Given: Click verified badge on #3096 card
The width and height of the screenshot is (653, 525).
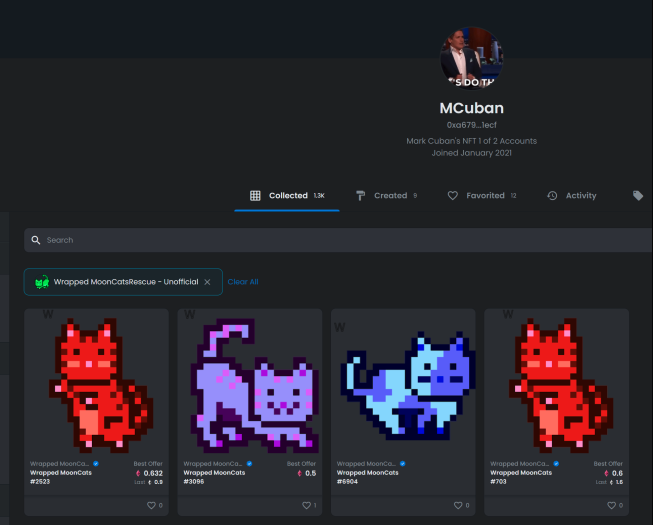Looking at the screenshot, I should point(249,464).
